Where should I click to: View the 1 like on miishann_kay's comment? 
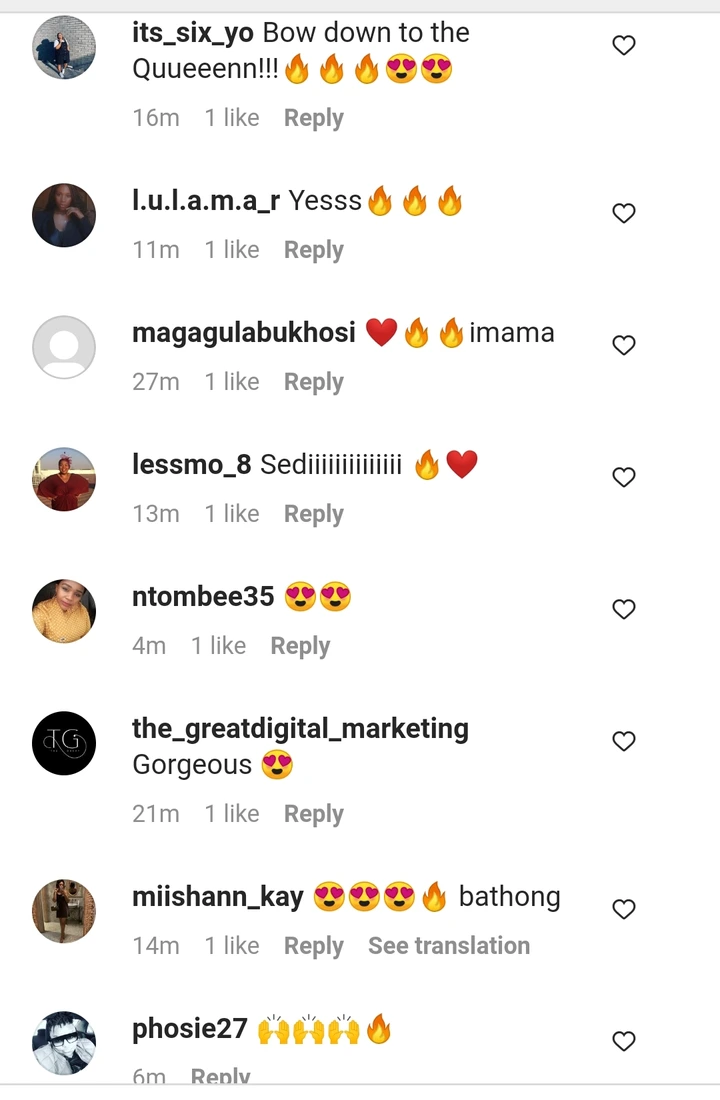tap(232, 946)
